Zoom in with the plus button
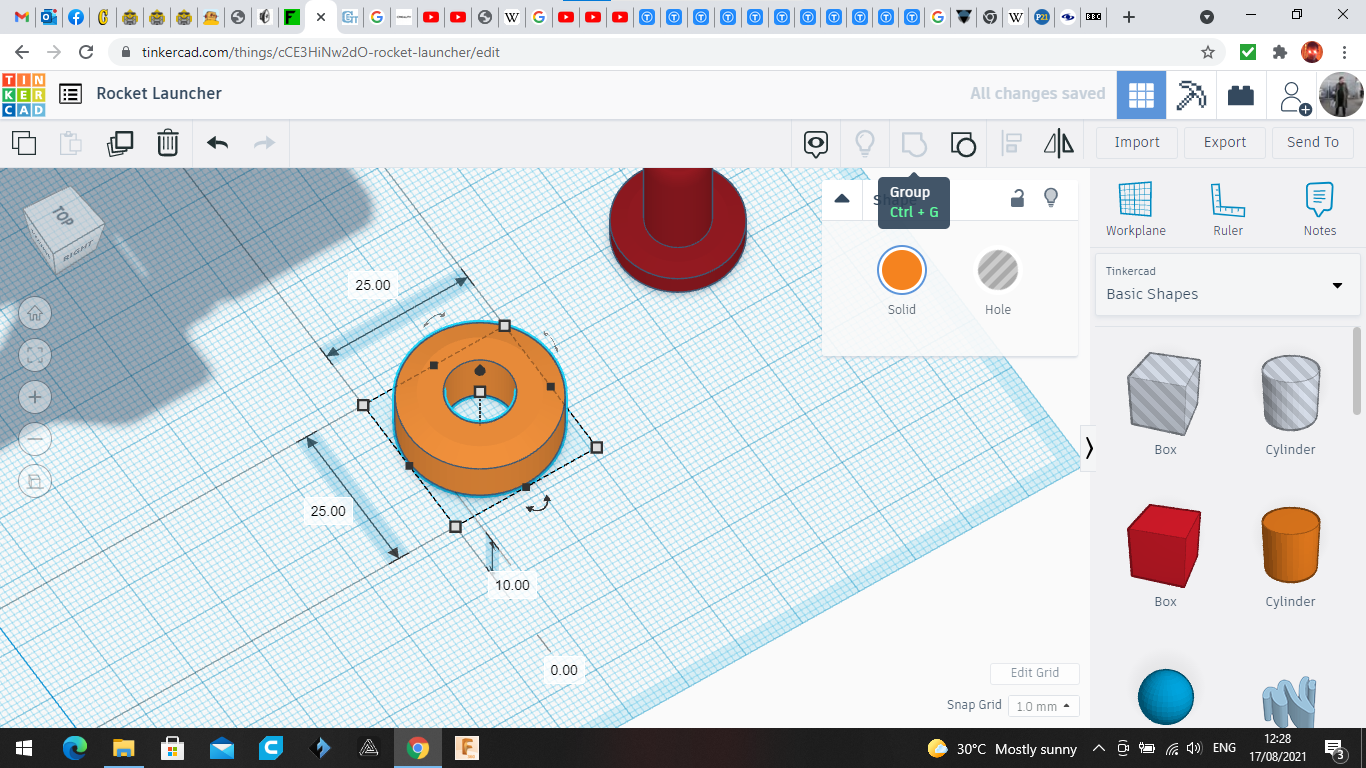The image size is (1366, 768). tap(35, 397)
